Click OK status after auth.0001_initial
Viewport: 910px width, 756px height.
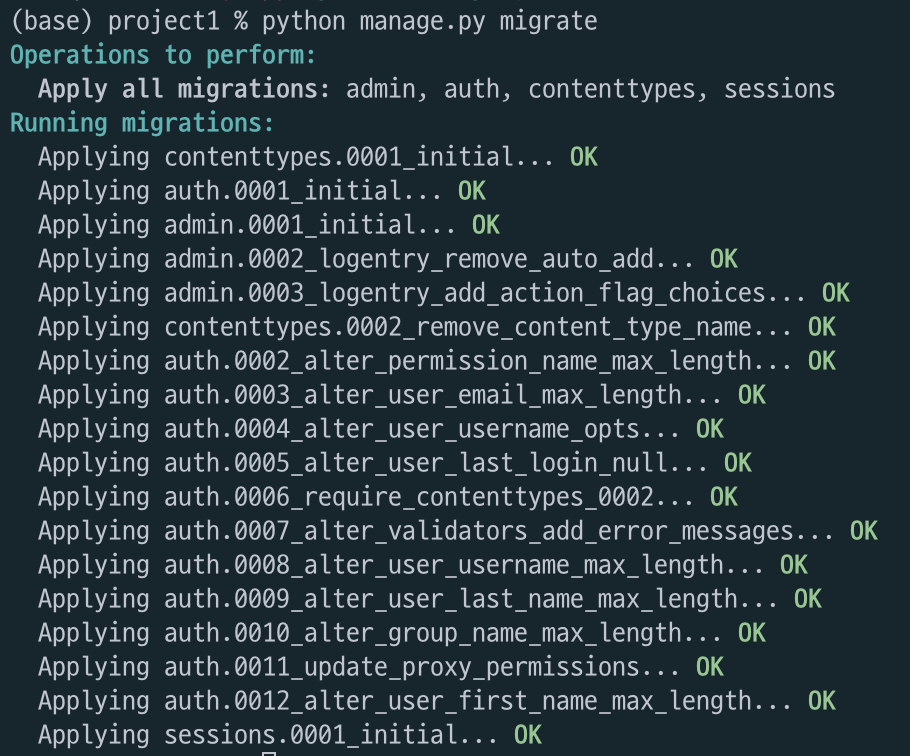[x=472, y=191]
